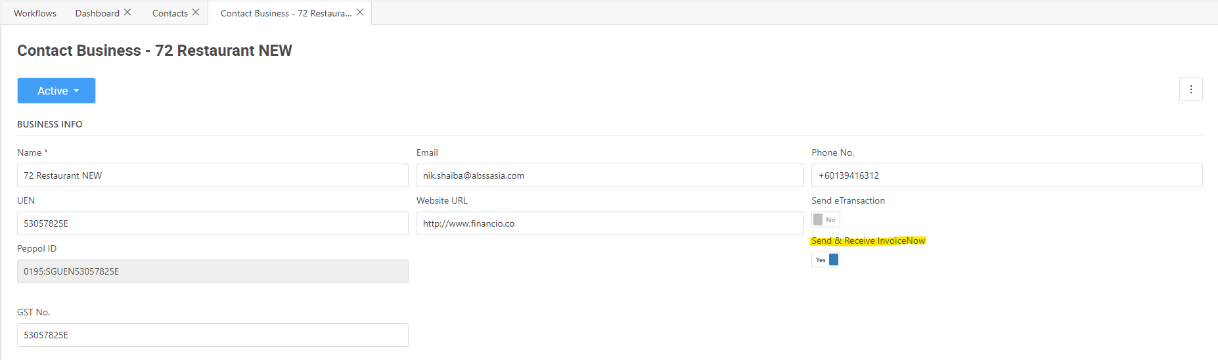Viewport: 1218px width, 360px height.
Task: Expand the Active status dropdown
Action: pos(56,91)
